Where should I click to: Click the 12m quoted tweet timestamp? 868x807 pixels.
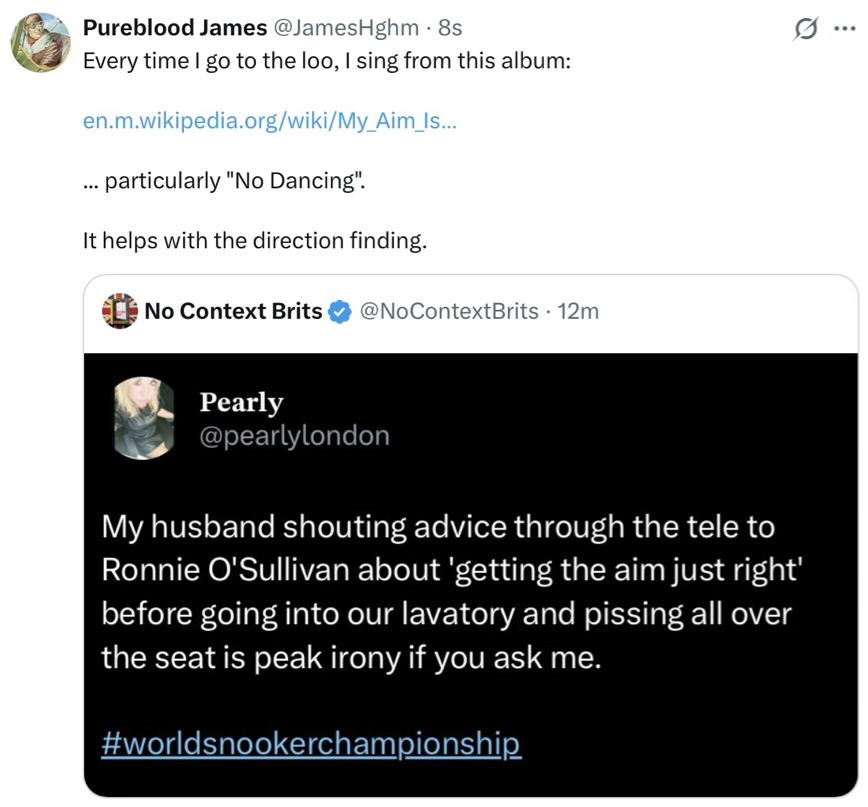pyautogui.click(x=578, y=311)
